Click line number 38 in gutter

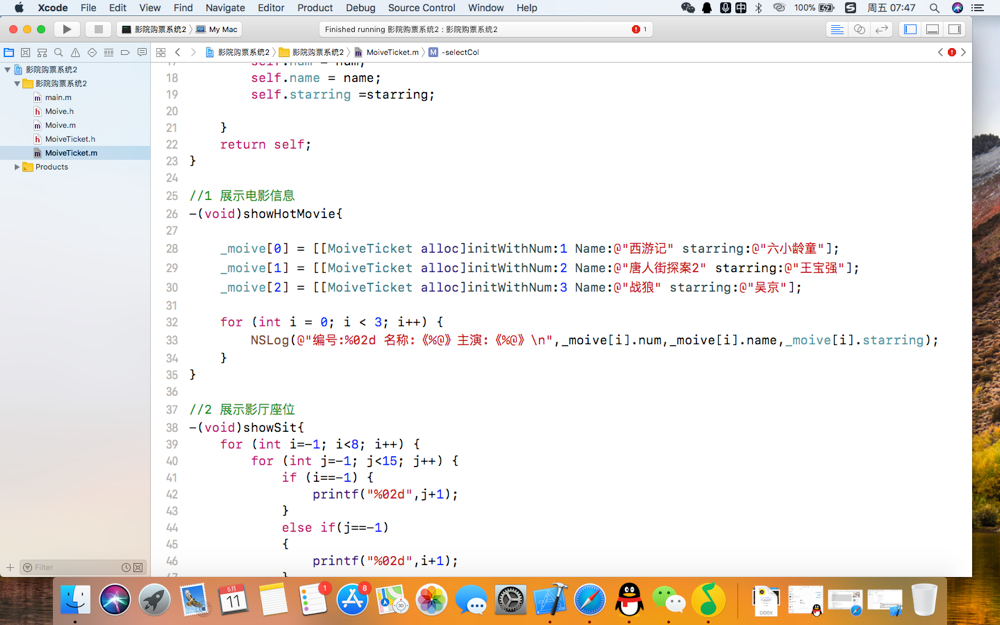pyautogui.click(x=172, y=427)
